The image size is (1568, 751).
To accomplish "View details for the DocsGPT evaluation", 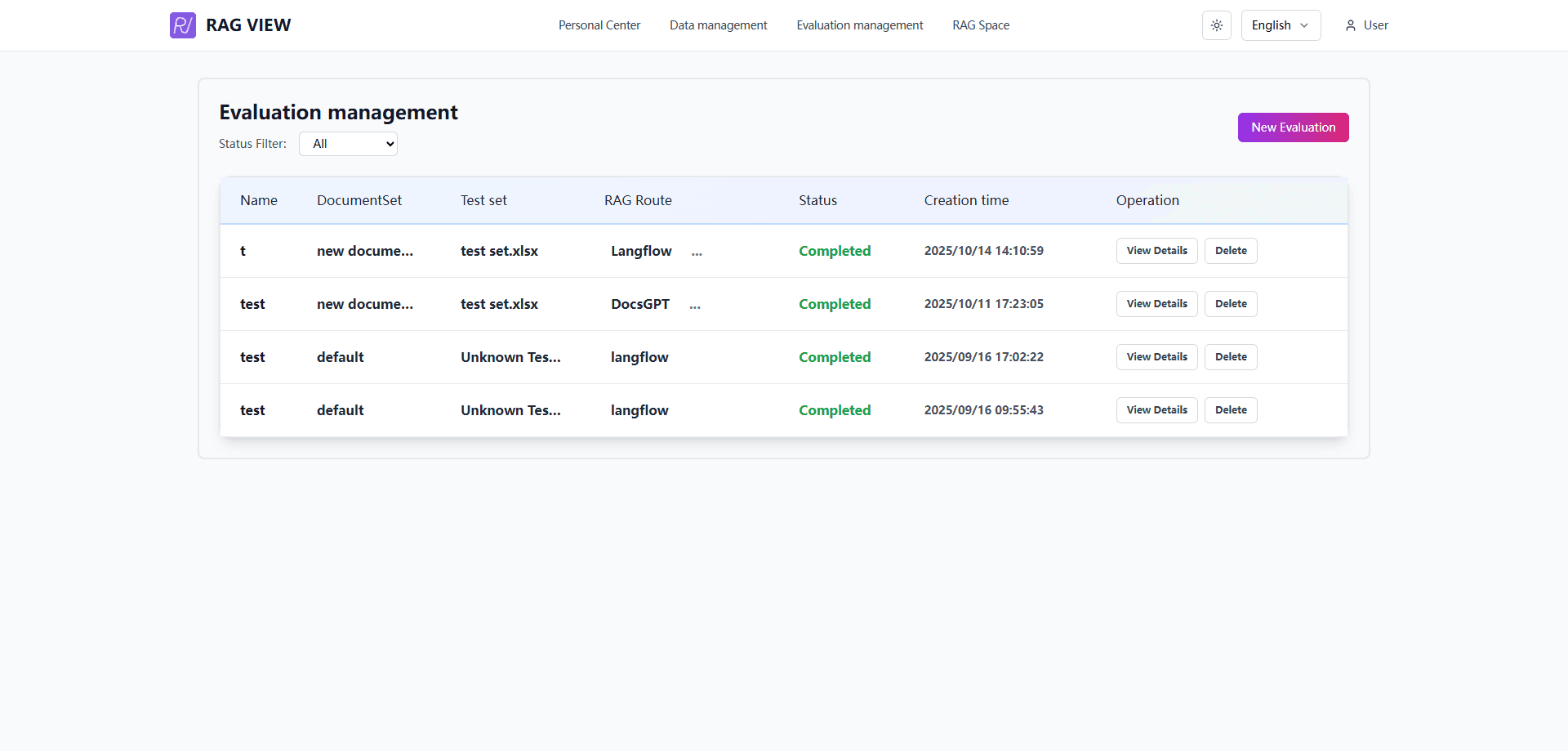I will (1156, 304).
